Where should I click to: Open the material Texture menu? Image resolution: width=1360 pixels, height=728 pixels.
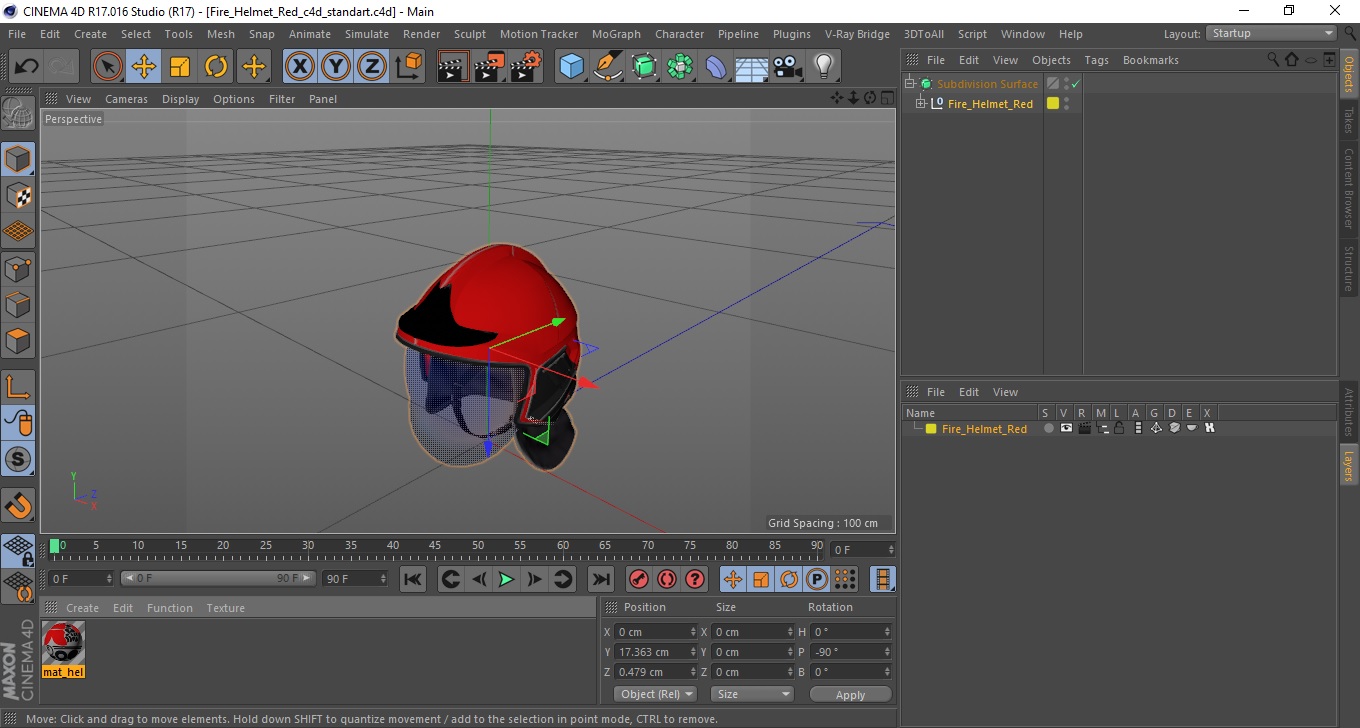coord(226,608)
